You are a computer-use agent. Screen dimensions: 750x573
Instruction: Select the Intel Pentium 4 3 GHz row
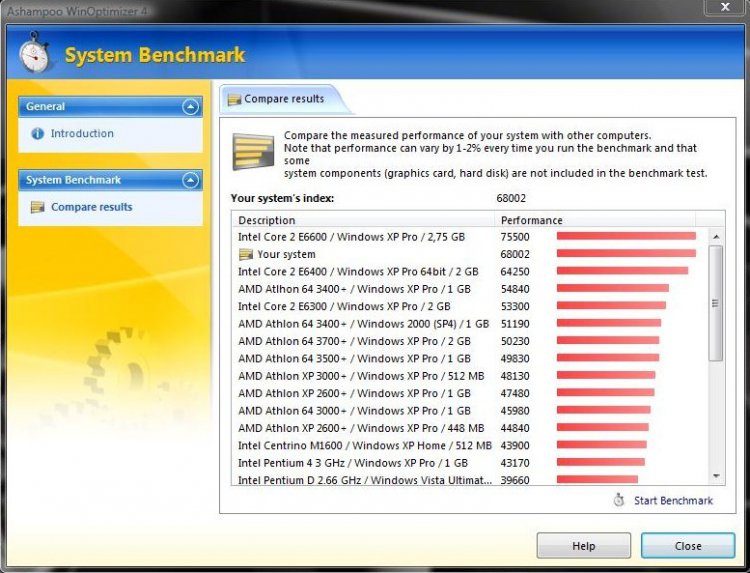(469, 463)
